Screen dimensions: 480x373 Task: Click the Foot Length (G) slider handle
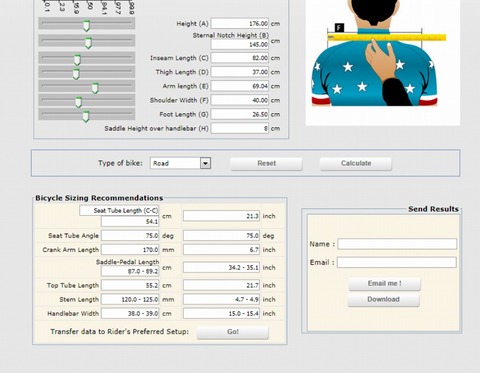pyautogui.click(x=86, y=116)
